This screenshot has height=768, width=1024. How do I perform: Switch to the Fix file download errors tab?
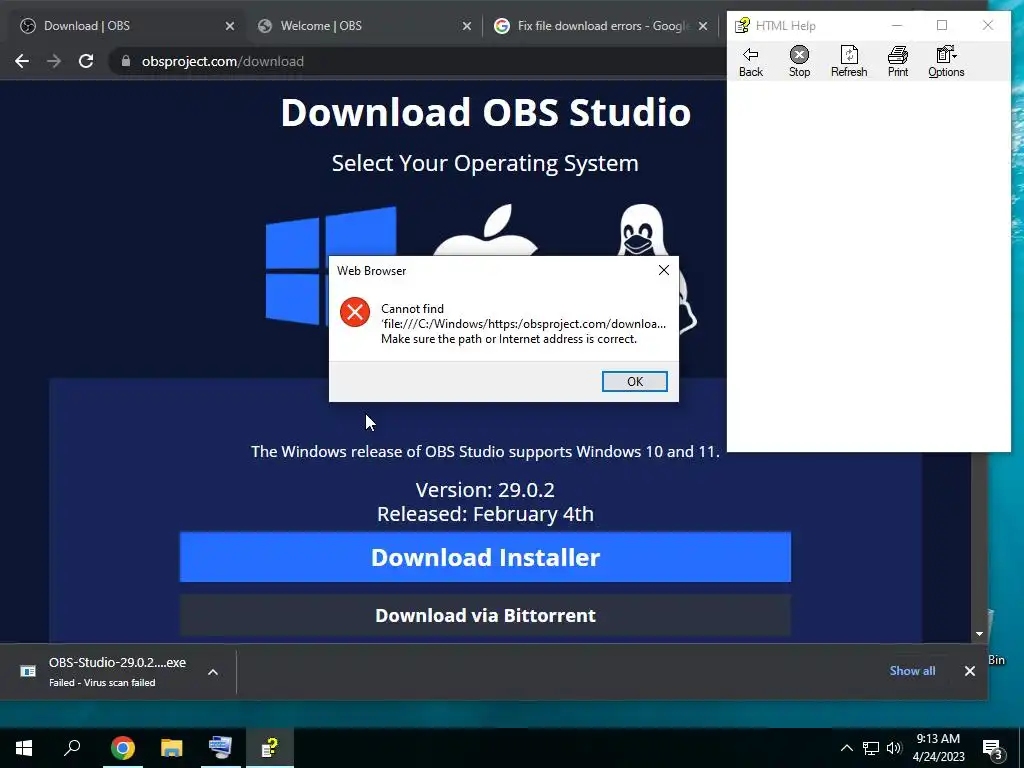[601, 26]
